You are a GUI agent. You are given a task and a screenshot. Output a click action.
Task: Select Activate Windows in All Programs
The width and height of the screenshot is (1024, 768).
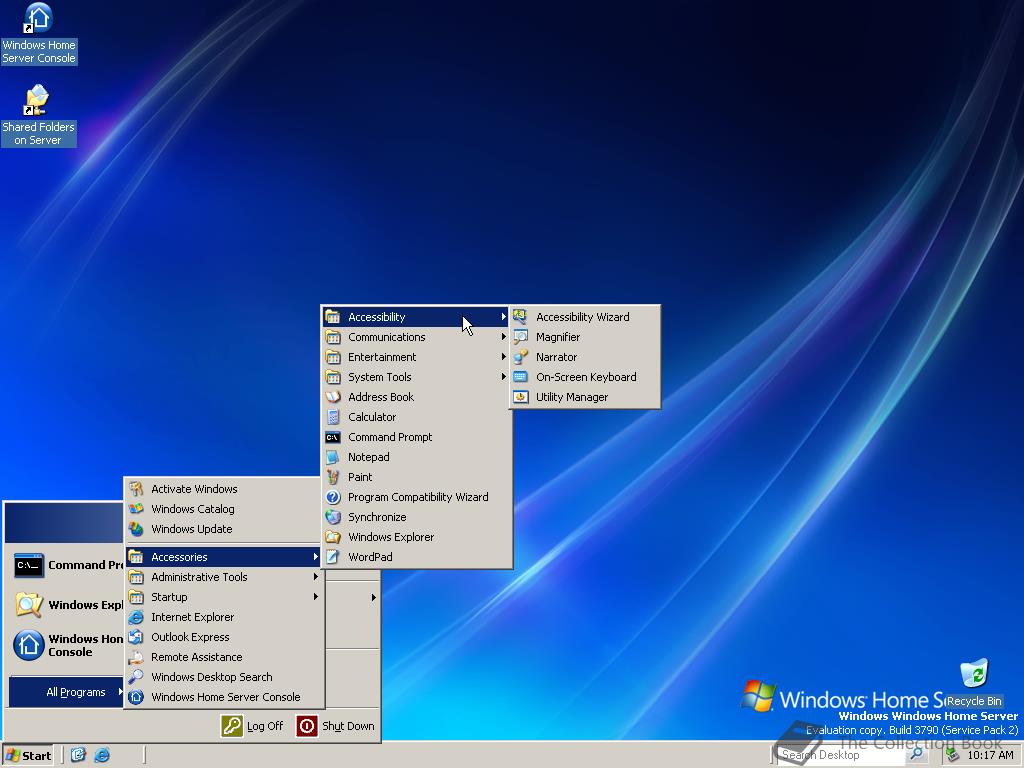(x=224, y=488)
